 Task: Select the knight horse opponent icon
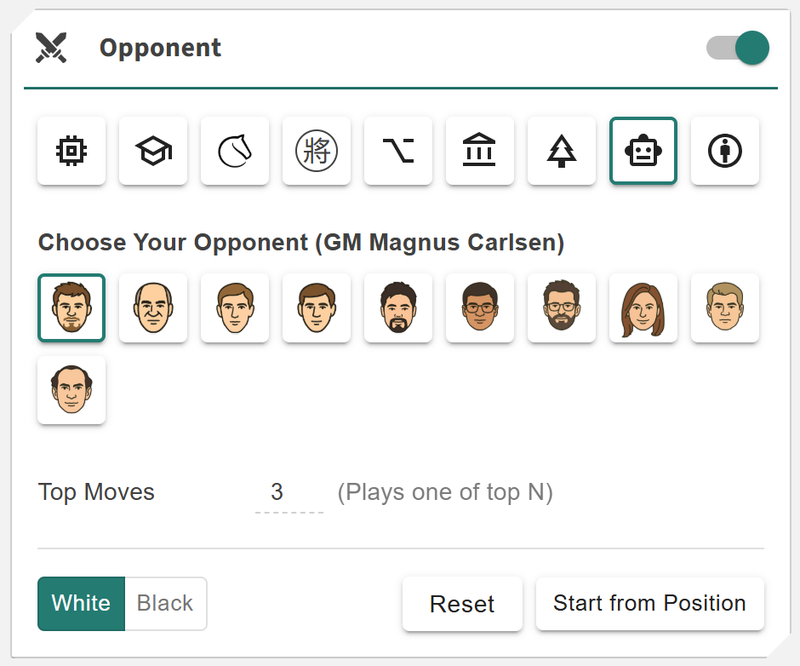pos(235,151)
